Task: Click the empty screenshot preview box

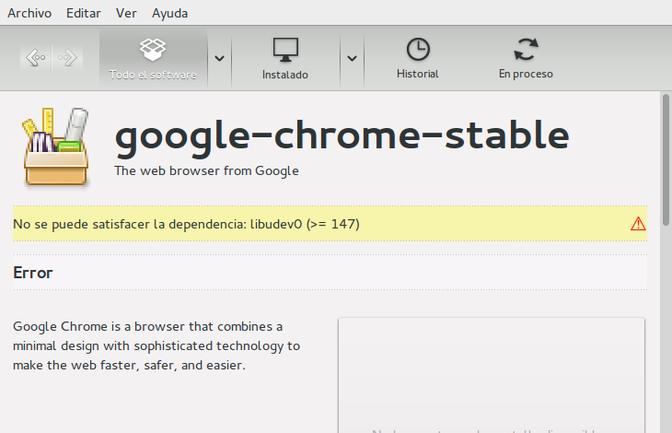Action: pyautogui.click(x=491, y=375)
